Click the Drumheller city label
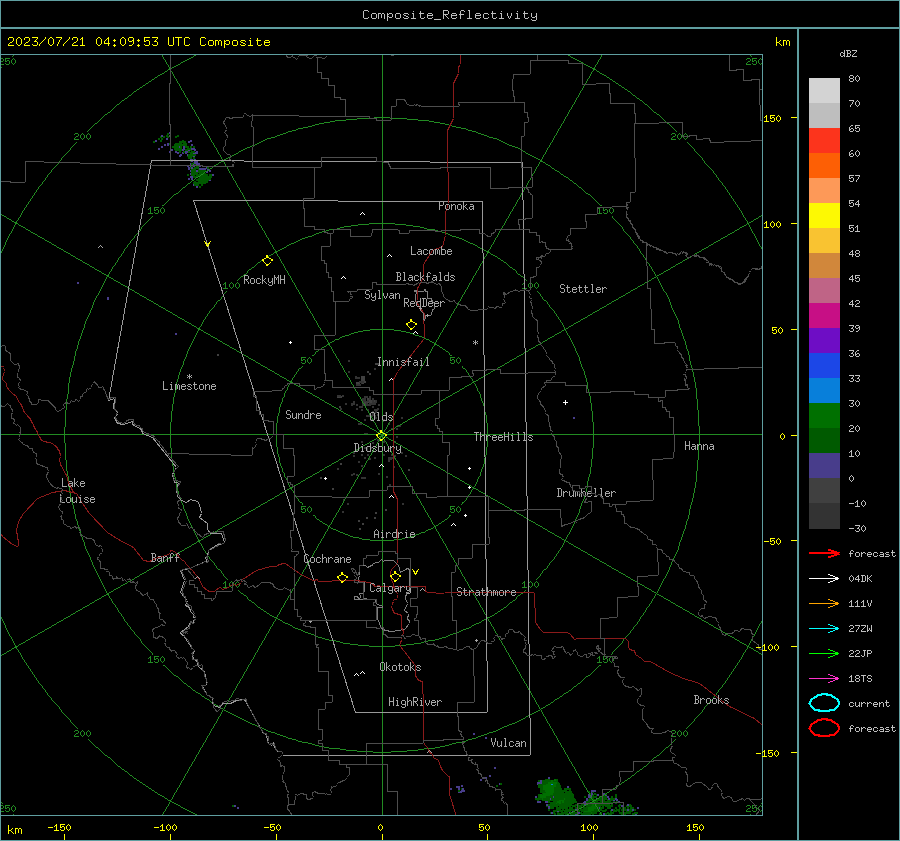This screenshot has height=841, width=900. [x=586, y=493]
